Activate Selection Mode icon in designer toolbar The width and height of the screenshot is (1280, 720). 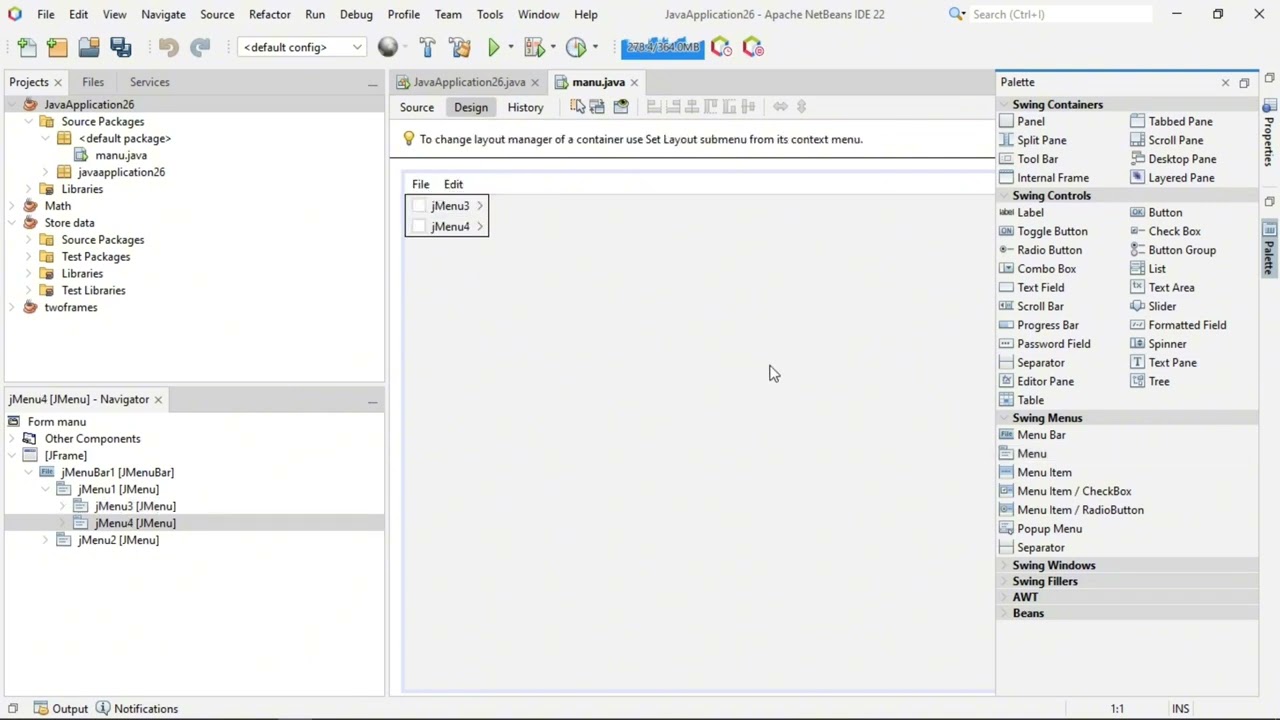point(578,107)
